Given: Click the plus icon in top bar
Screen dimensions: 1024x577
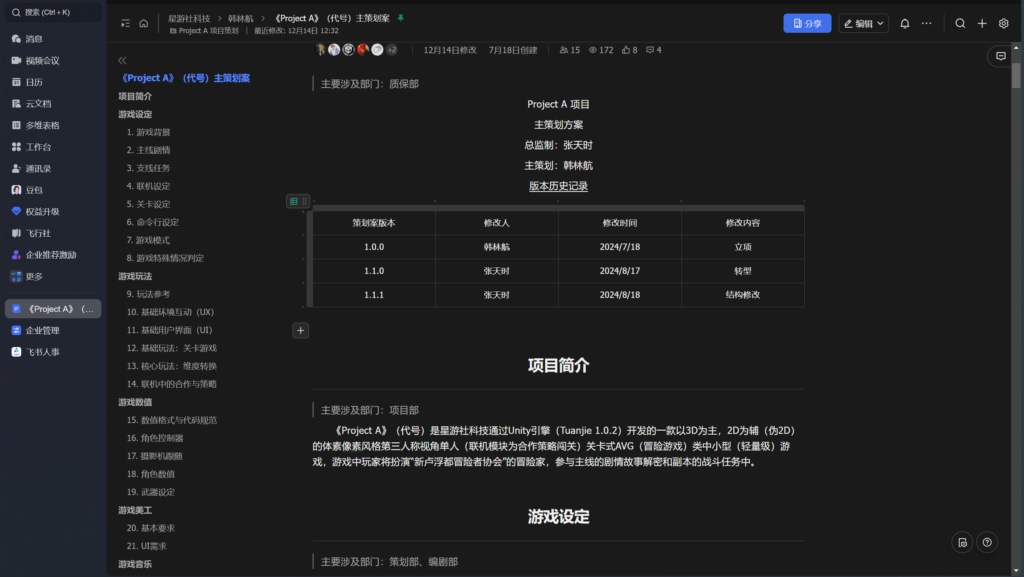Looking at the screenshot, I should coord(982,23).
